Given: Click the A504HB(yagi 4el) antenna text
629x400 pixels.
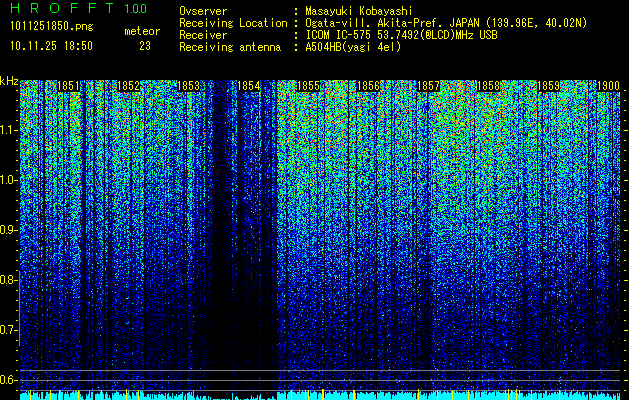Looking at the screenshot, I should pos(353,47).
